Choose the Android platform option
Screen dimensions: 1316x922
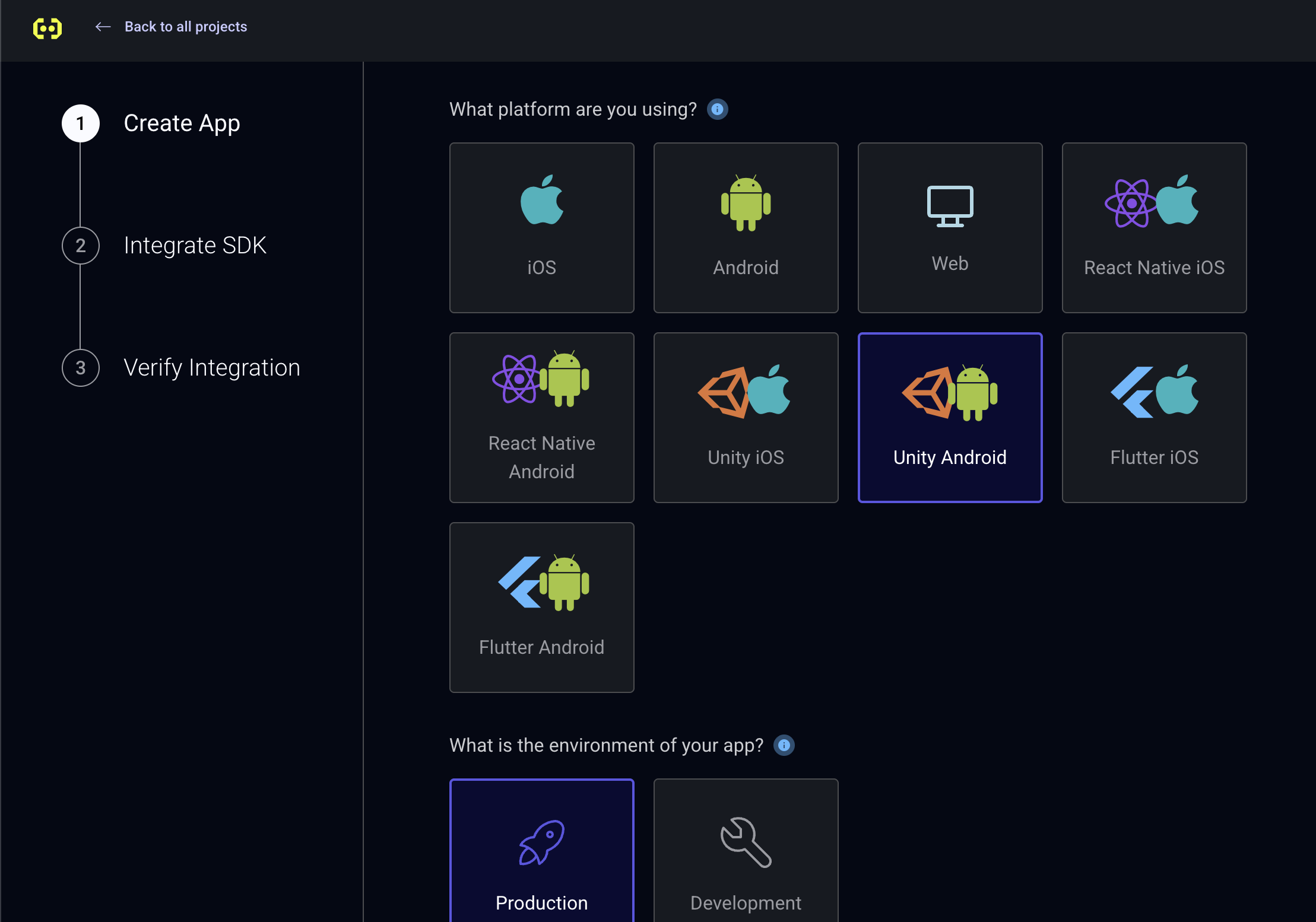click(746, 228)
